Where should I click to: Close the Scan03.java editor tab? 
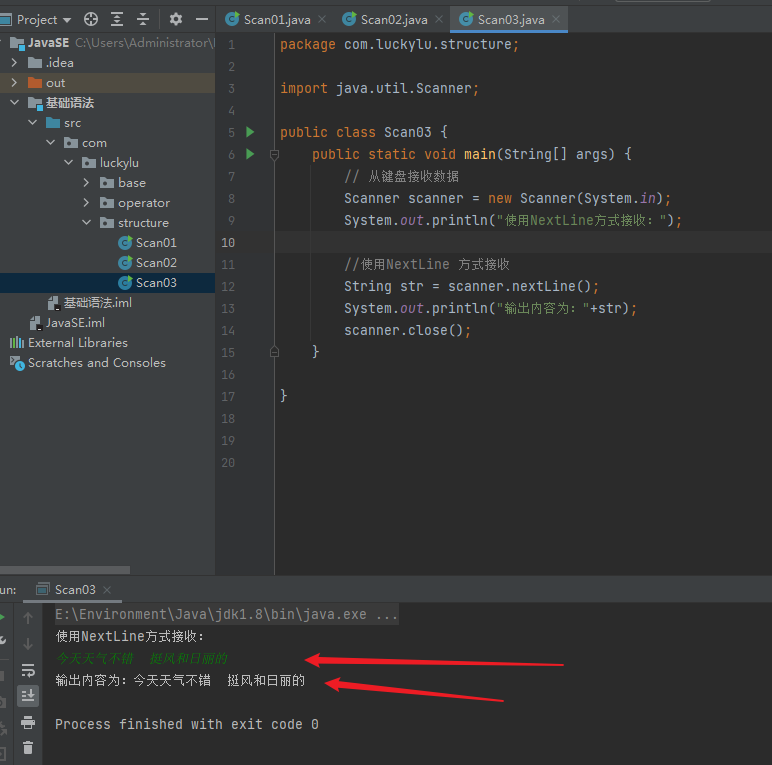(x=556, y=19)
